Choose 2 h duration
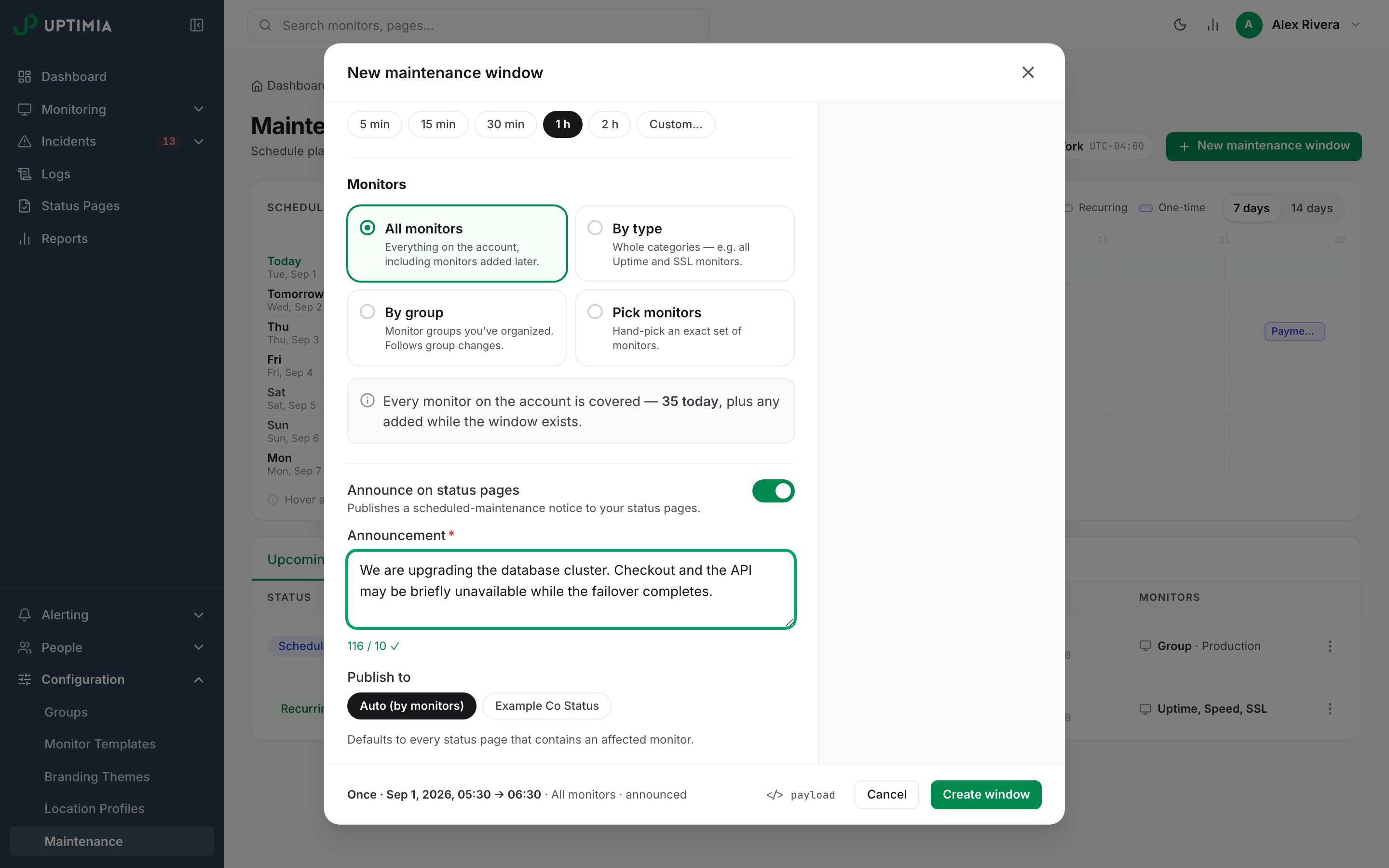This screenshot has height=868, width=1389. click(610, 124)
